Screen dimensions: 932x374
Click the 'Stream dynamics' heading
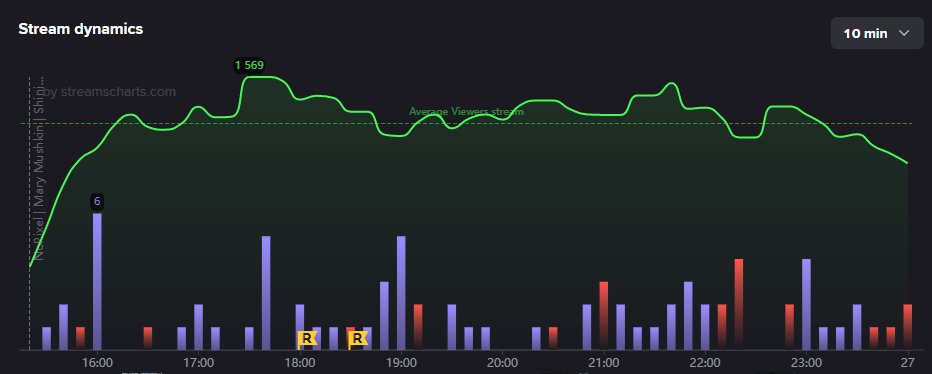tap(81, 29)
